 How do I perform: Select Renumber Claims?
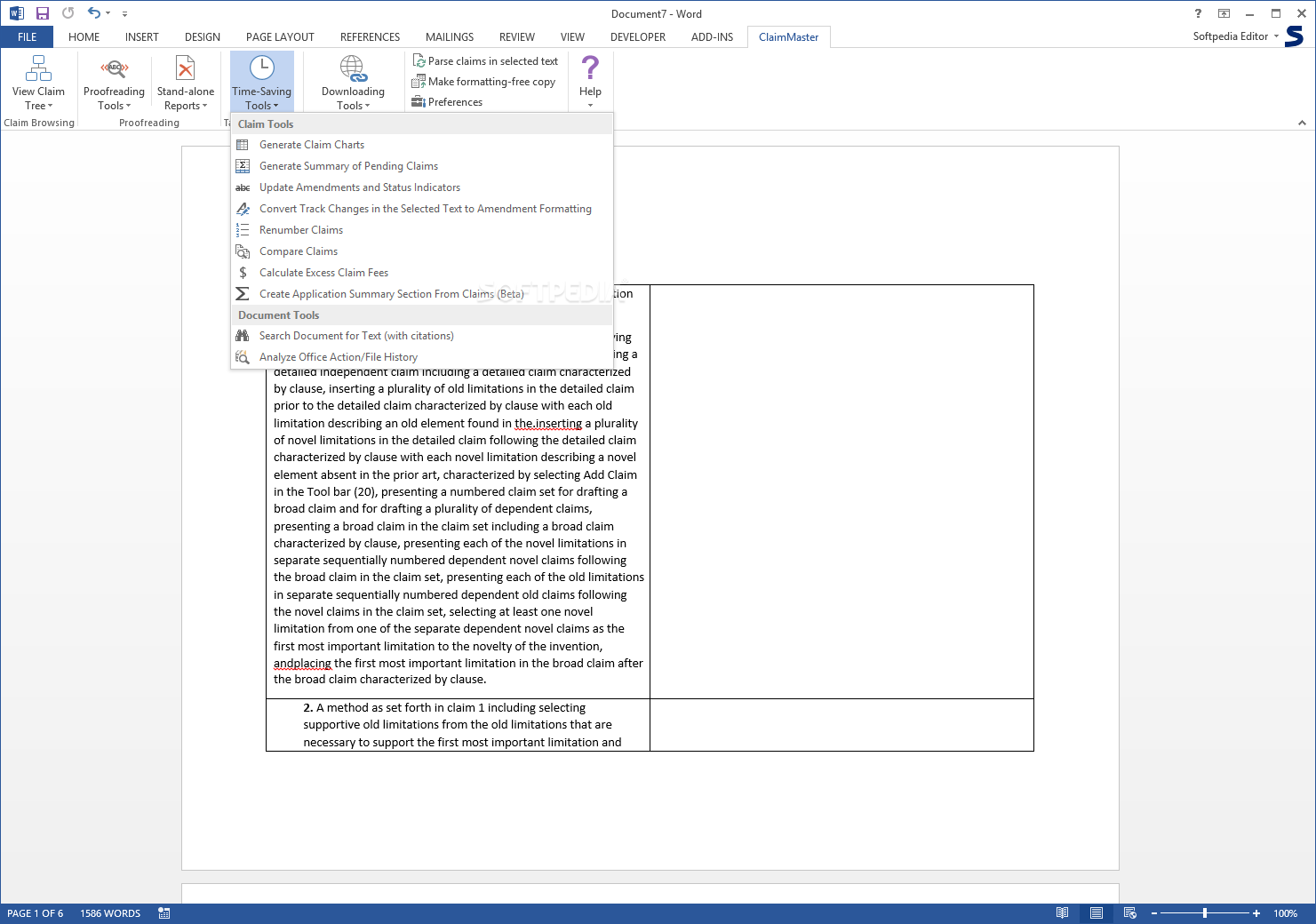coord(422,230)
